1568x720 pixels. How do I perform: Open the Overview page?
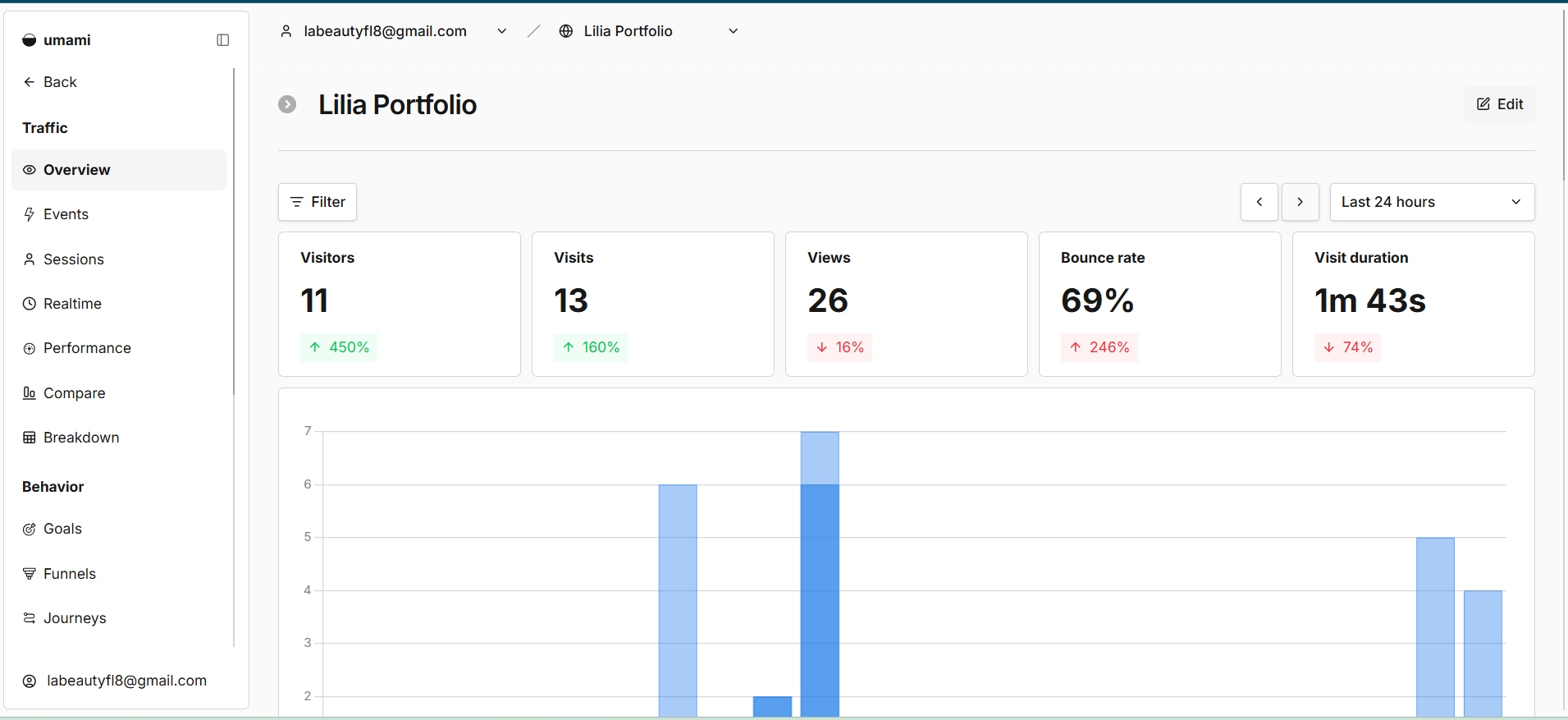pyautogui.click(x=119, y=170)
